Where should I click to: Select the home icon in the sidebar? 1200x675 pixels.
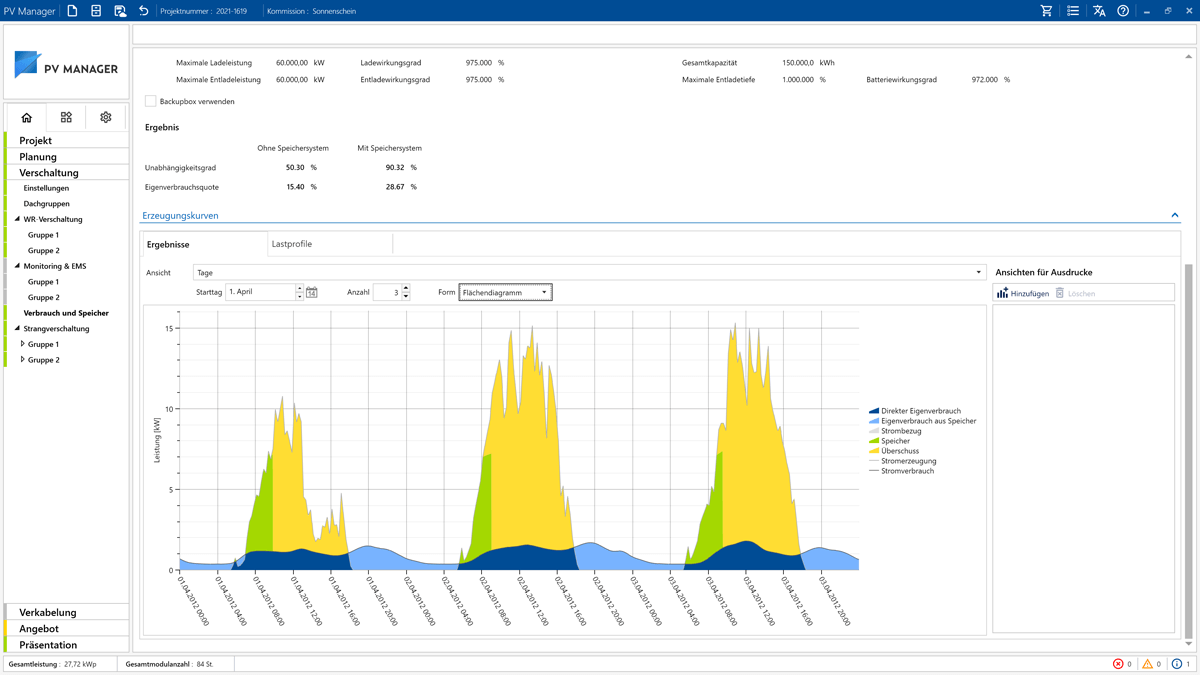26,117
